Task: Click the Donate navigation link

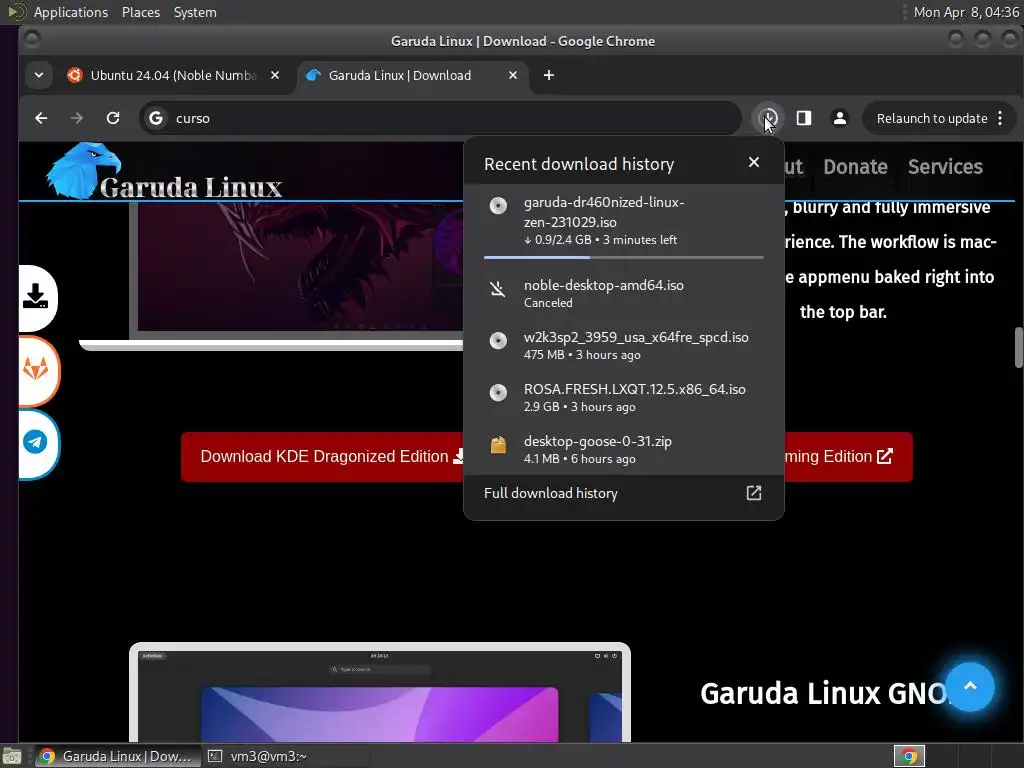Action: click(x=855, y=167)
